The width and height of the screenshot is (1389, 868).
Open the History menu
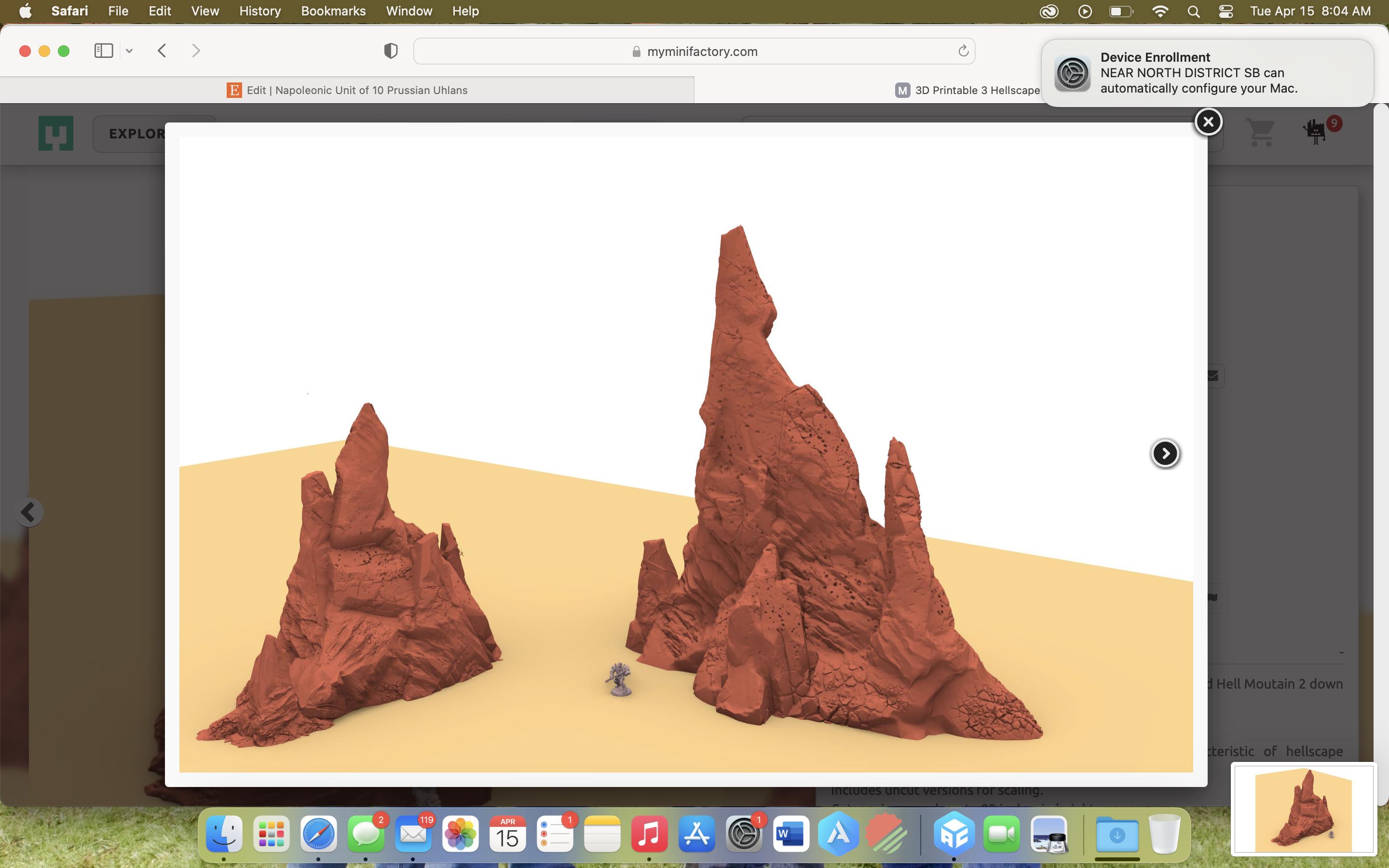(x=260, y=11)
